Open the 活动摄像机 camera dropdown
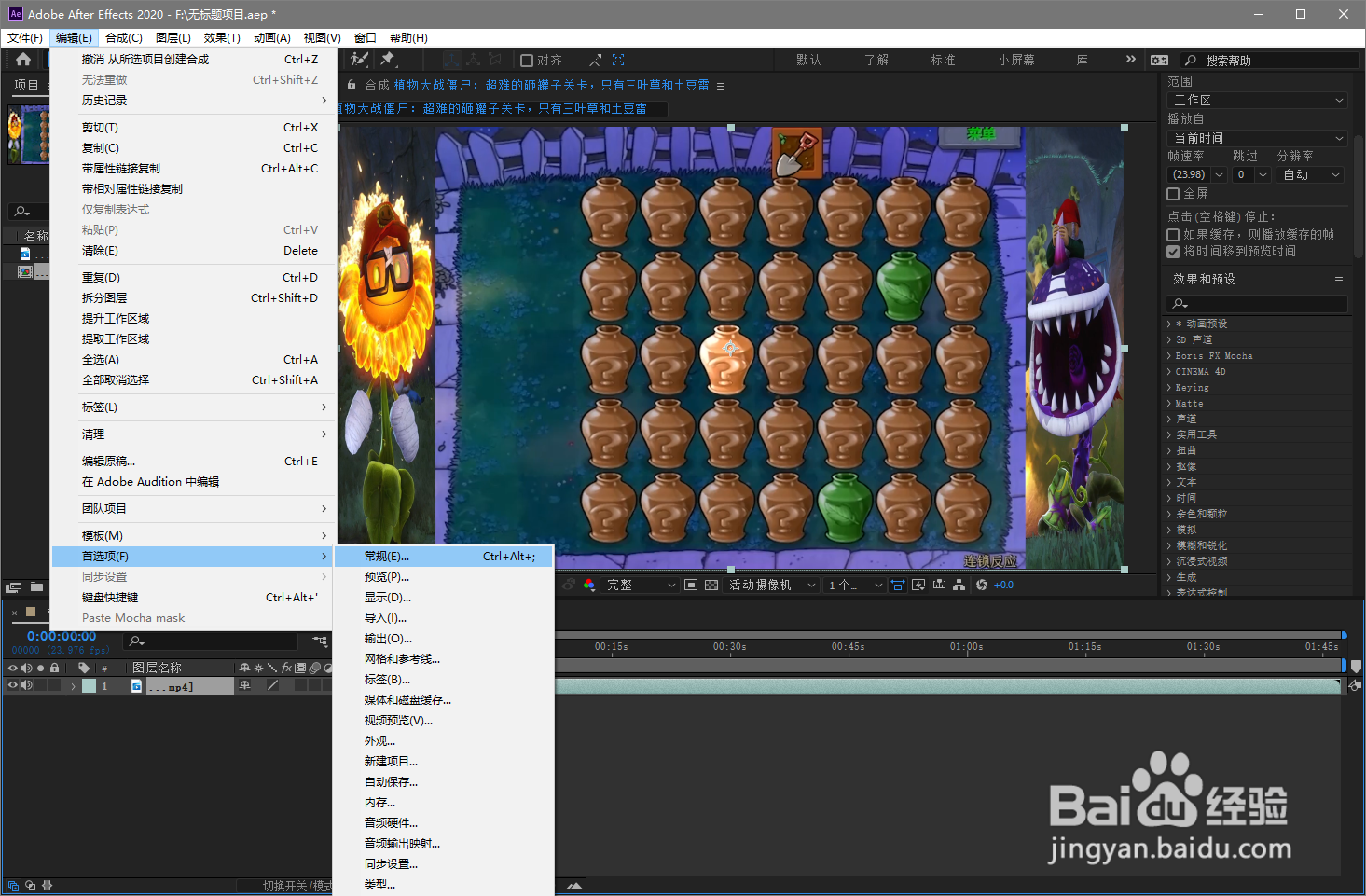 pos(772,585)
